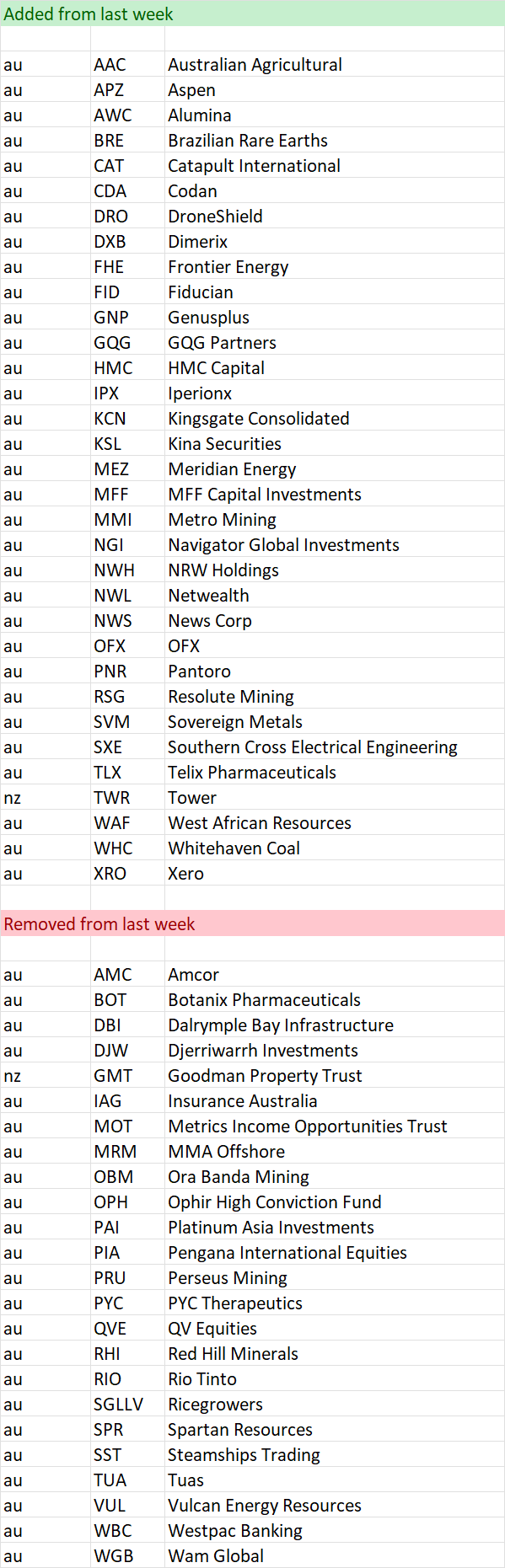Select the 'Removed from last week' header cell

(252, 923)
